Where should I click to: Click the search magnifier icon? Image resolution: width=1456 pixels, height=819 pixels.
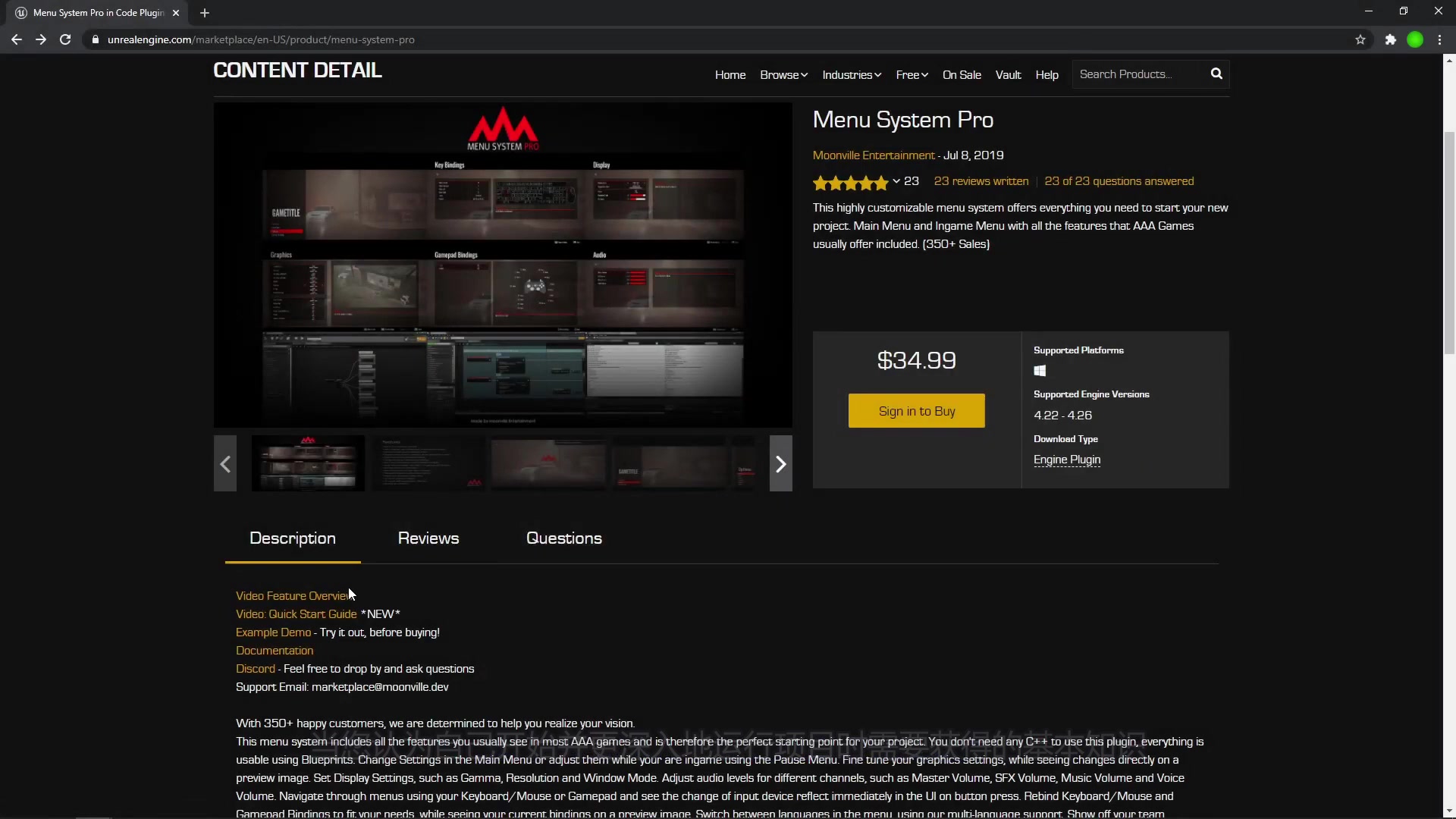[1216, 74]
